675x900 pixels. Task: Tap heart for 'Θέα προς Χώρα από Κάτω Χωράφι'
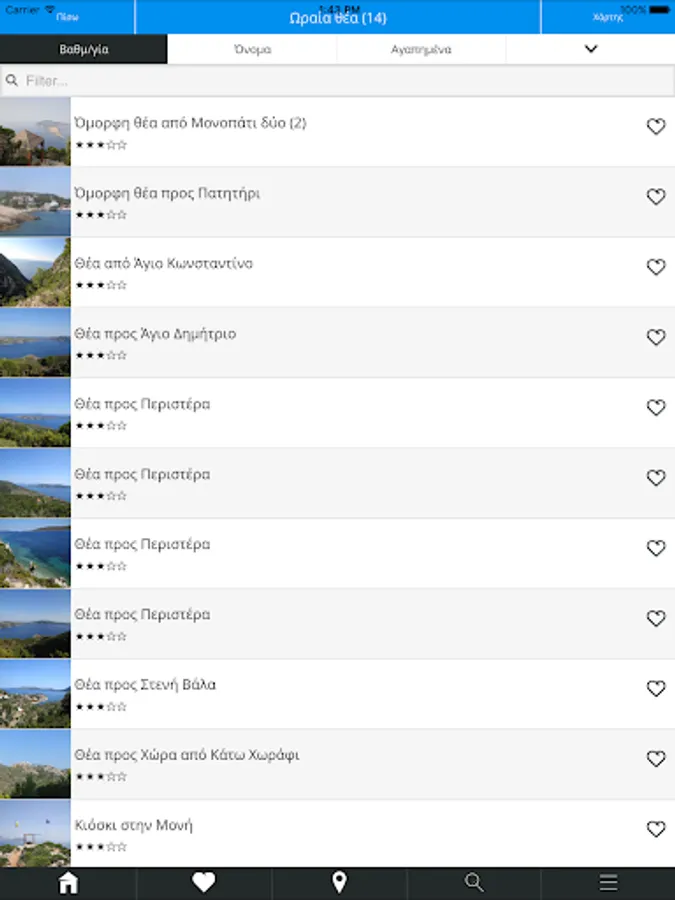[x=656, y=759]
